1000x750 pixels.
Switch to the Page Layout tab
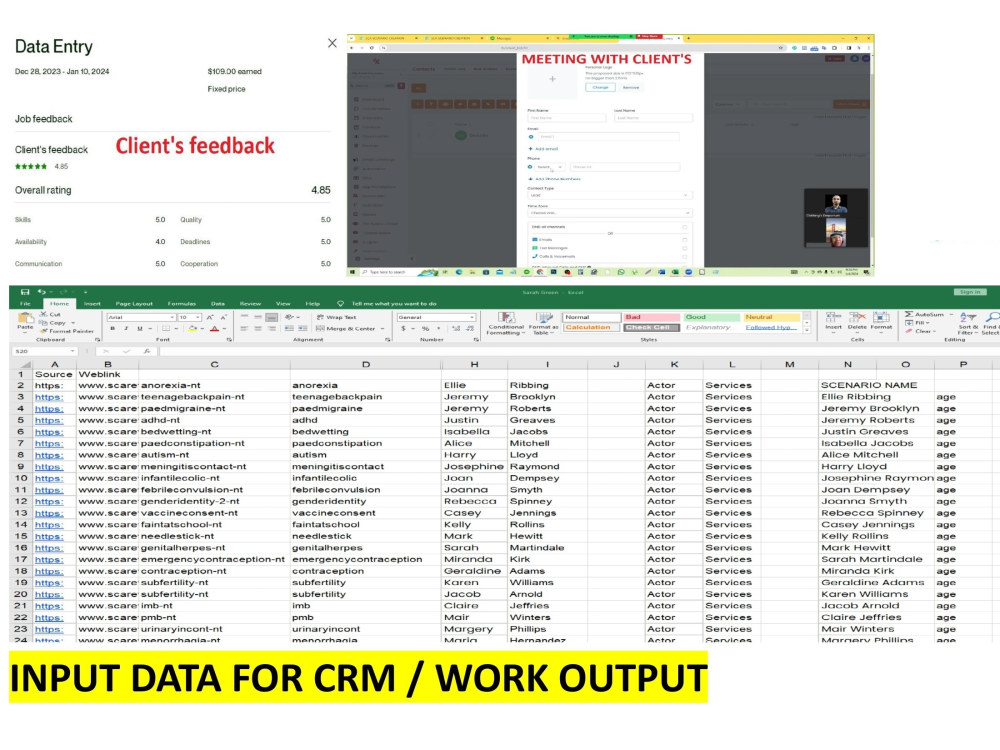(x=134, y=304)
